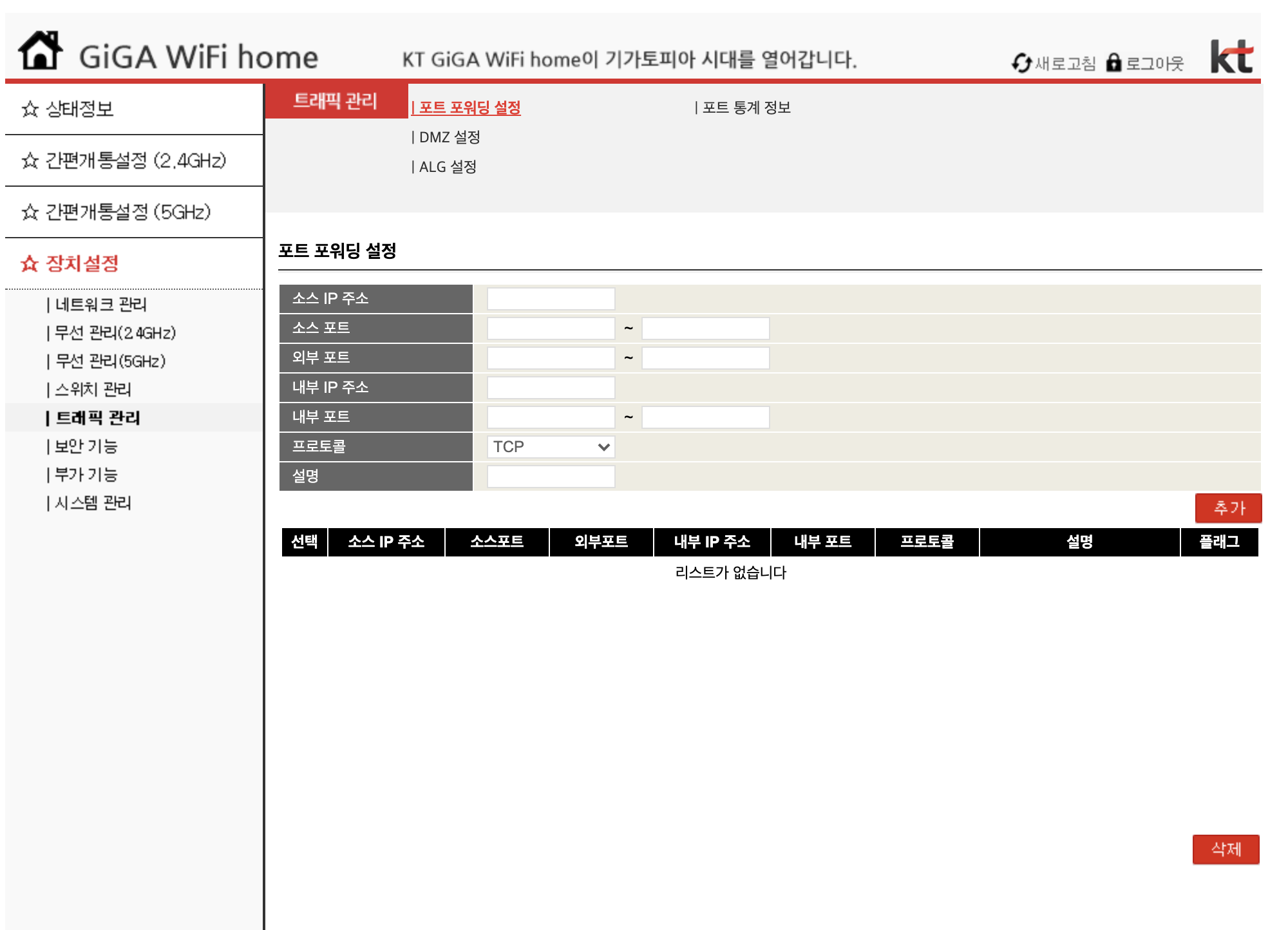This screenshot has height=930, width=1288.
Task: Click star icon beside 간편개통설정 (2.4GHz)
Action: 30,160
